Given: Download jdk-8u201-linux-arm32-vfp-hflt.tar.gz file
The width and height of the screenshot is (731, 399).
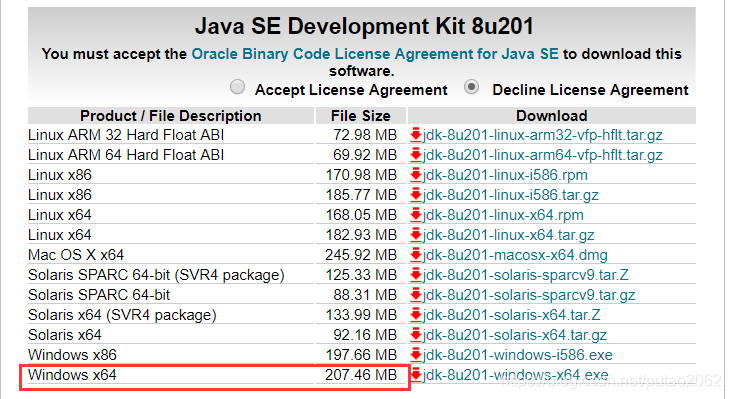Looking at the screenshot, I should click(x=543, y=135).
